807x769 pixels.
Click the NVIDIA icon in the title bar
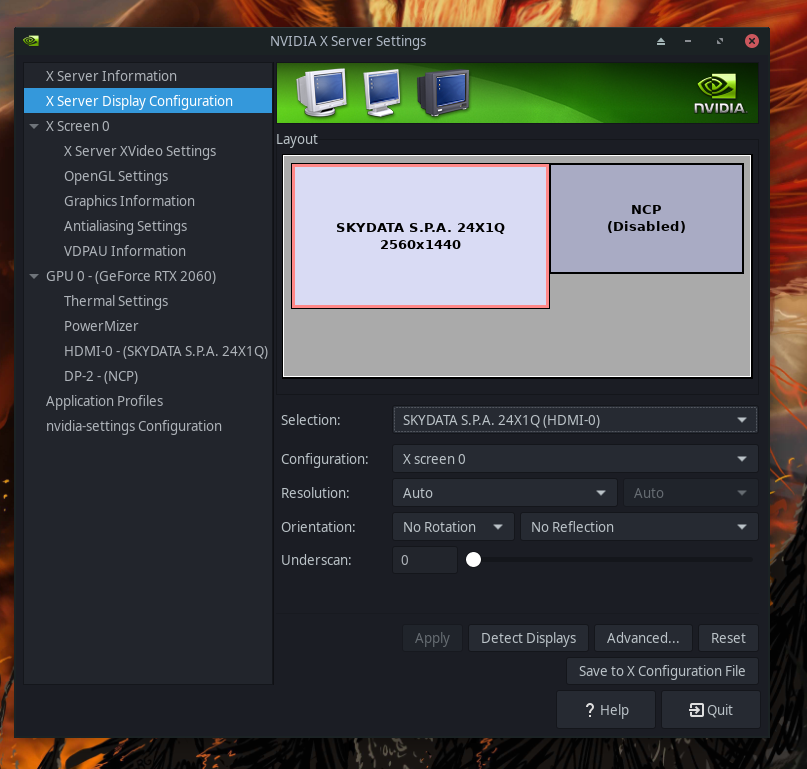click(x=30, y=41)
